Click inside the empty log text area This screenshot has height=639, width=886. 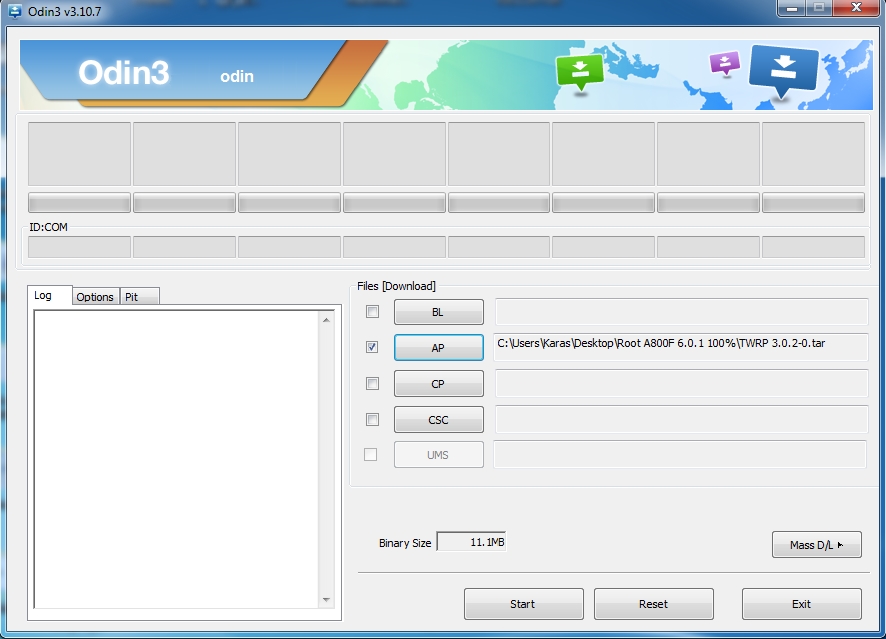point(177,459)
